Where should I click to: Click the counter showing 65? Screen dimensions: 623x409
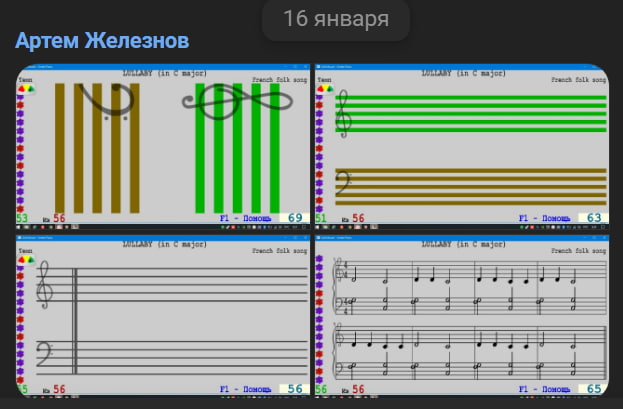pos(594,389)
